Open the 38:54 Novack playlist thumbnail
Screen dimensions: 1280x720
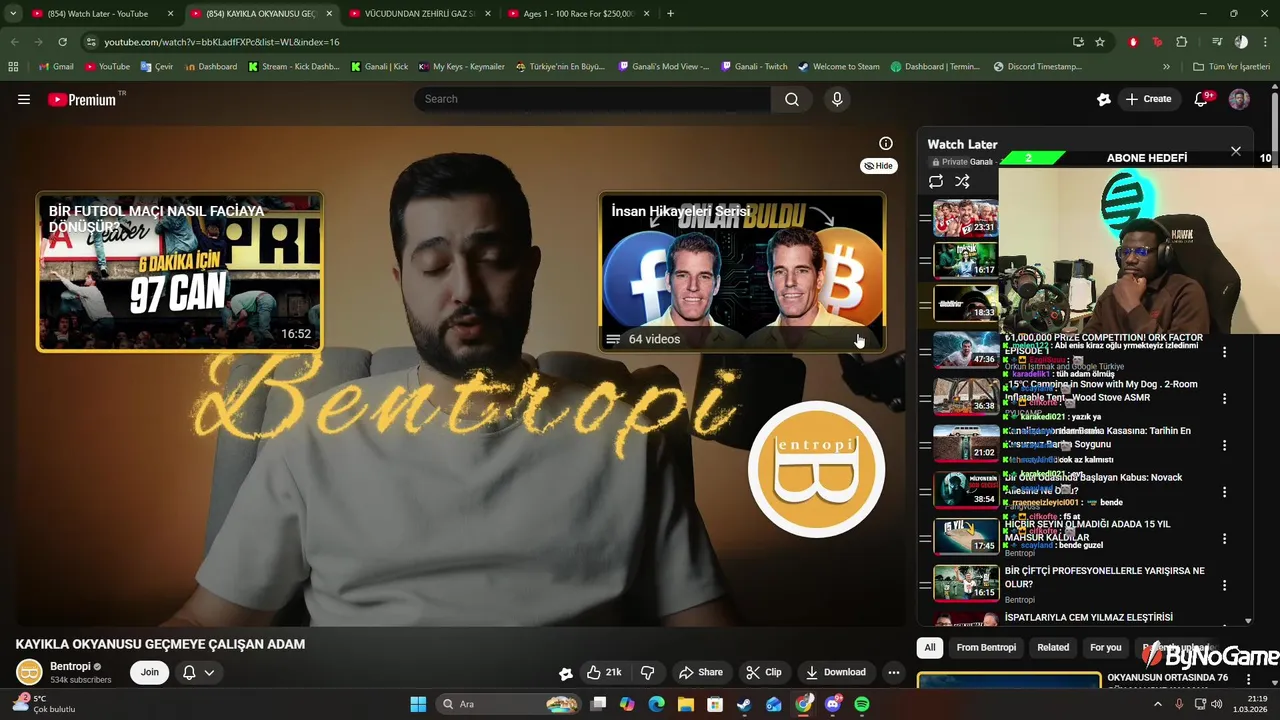[966, 490]
